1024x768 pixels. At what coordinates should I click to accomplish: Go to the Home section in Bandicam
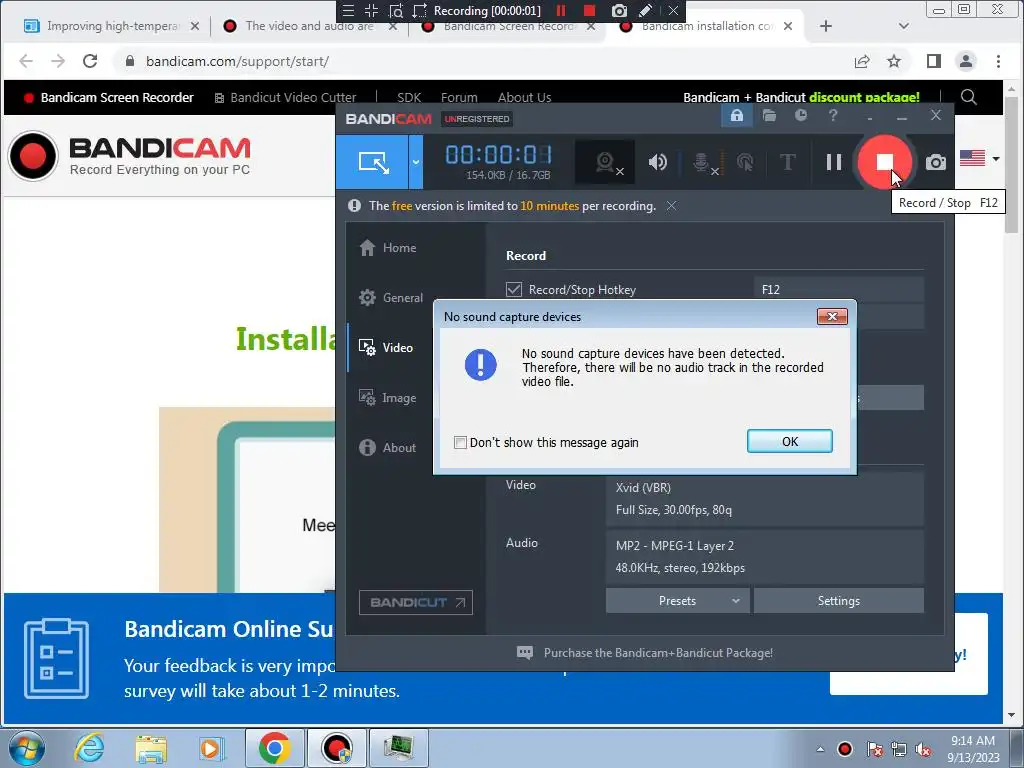point(388,248)
